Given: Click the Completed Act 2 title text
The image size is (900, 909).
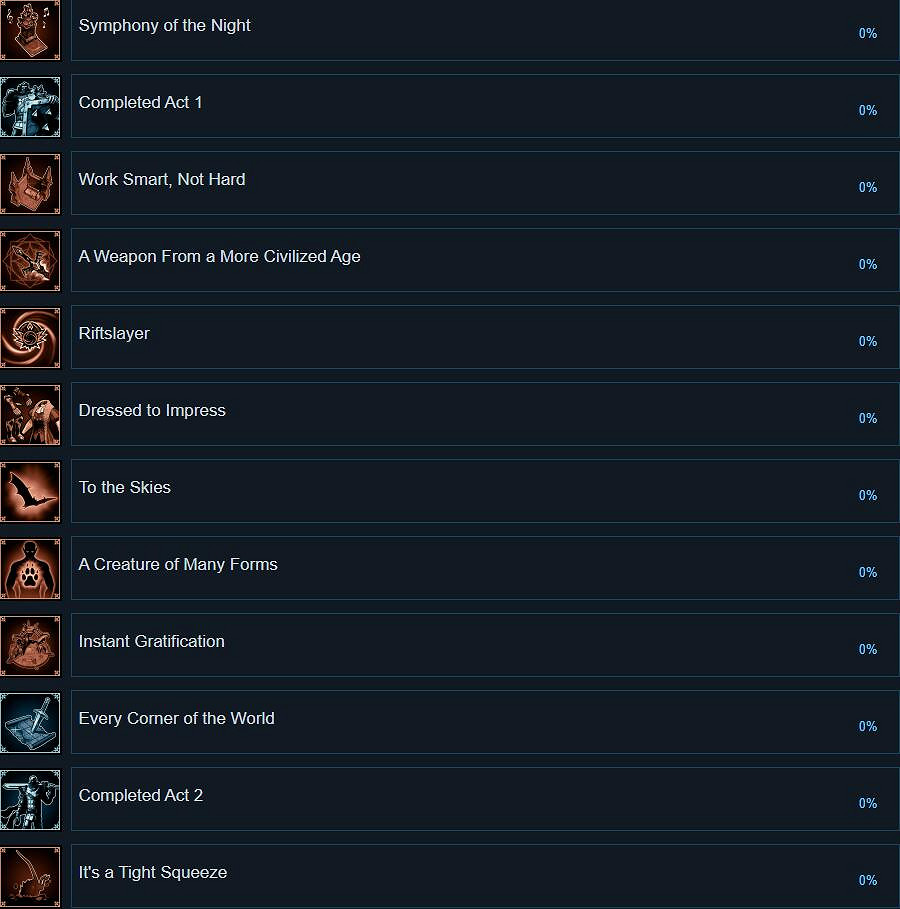Looking at the screenshot, I should [x=141, y=795].
